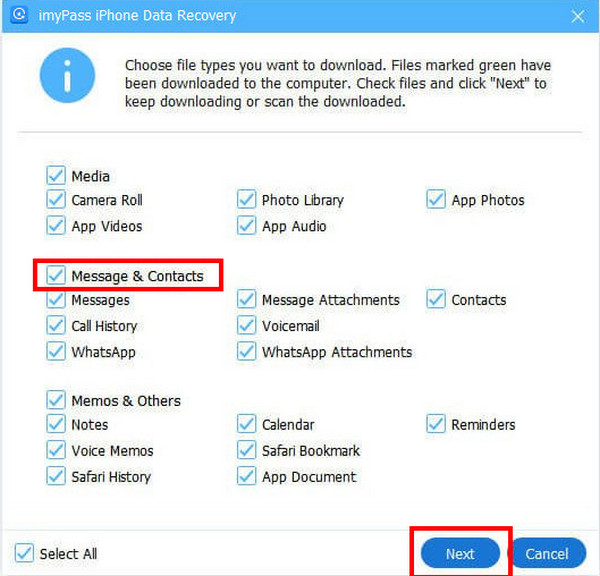Close the iPhone Data Recovery dialog
The image size is (600, 576).
pyautogui.click(x=577, y=16)
